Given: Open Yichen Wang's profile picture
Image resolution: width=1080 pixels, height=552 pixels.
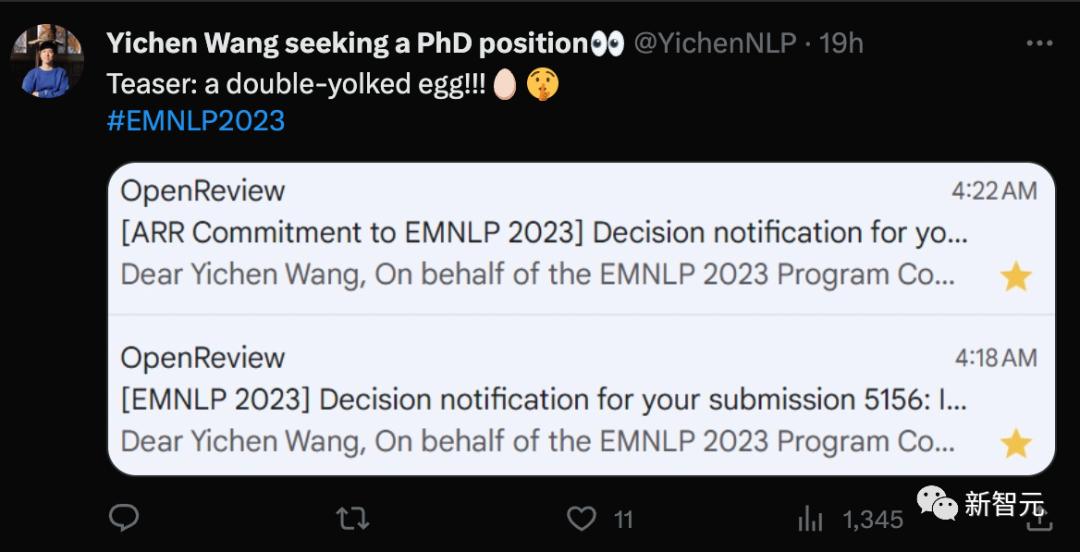Looking at the screenshot, I should click(x=47, y=61).
